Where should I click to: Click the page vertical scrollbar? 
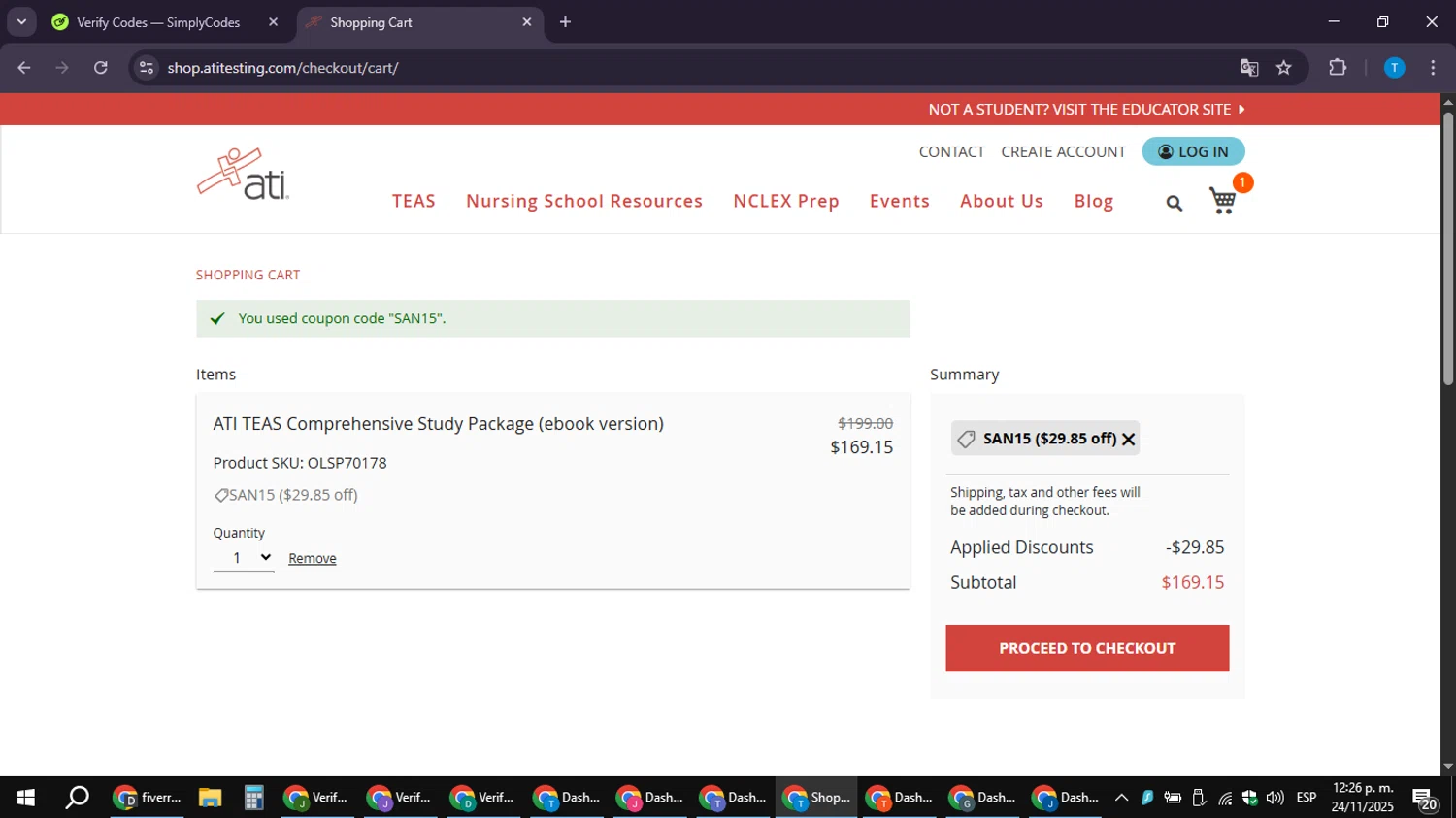1447,249
